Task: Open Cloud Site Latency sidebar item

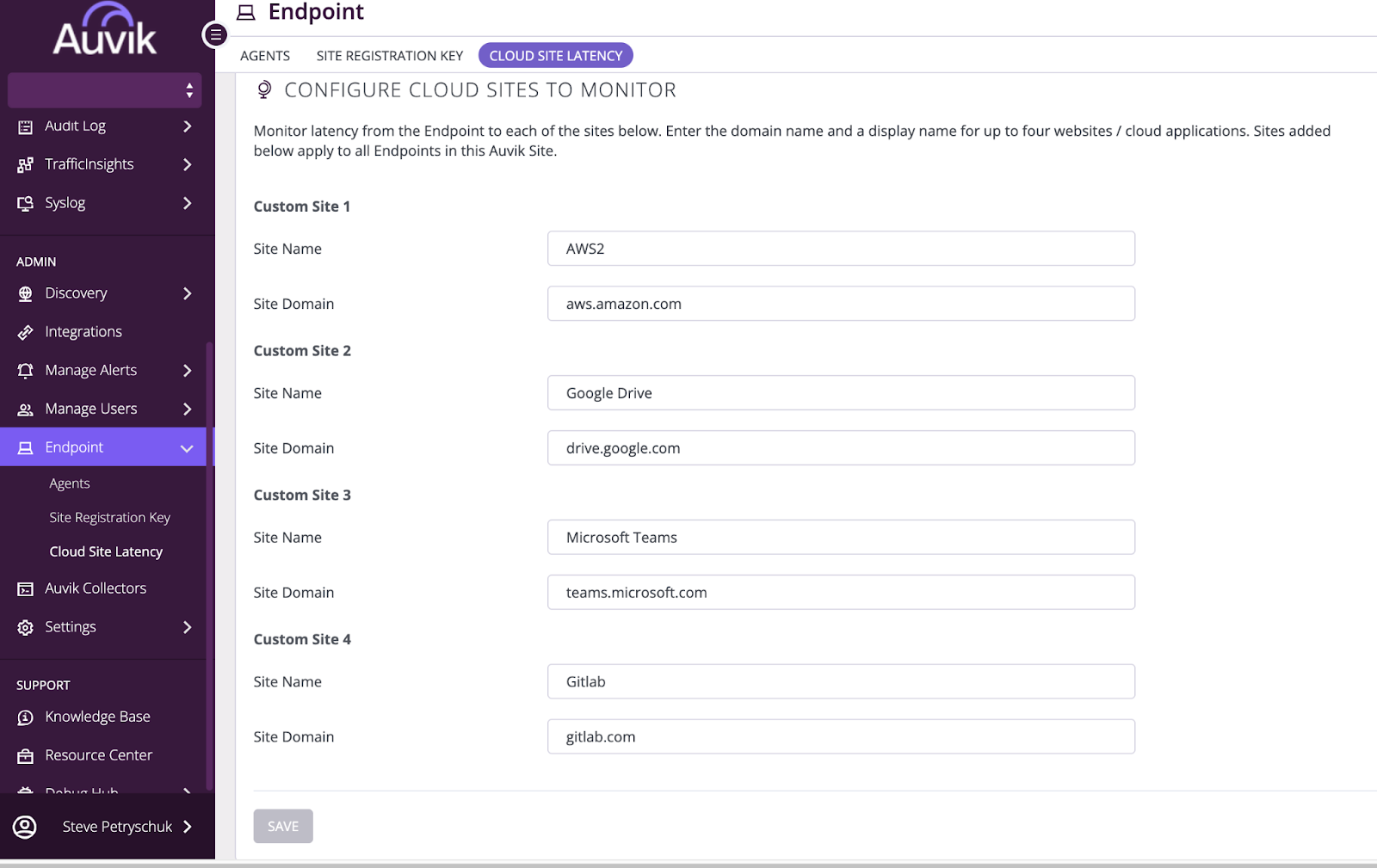Action: [x=106, y=551]
